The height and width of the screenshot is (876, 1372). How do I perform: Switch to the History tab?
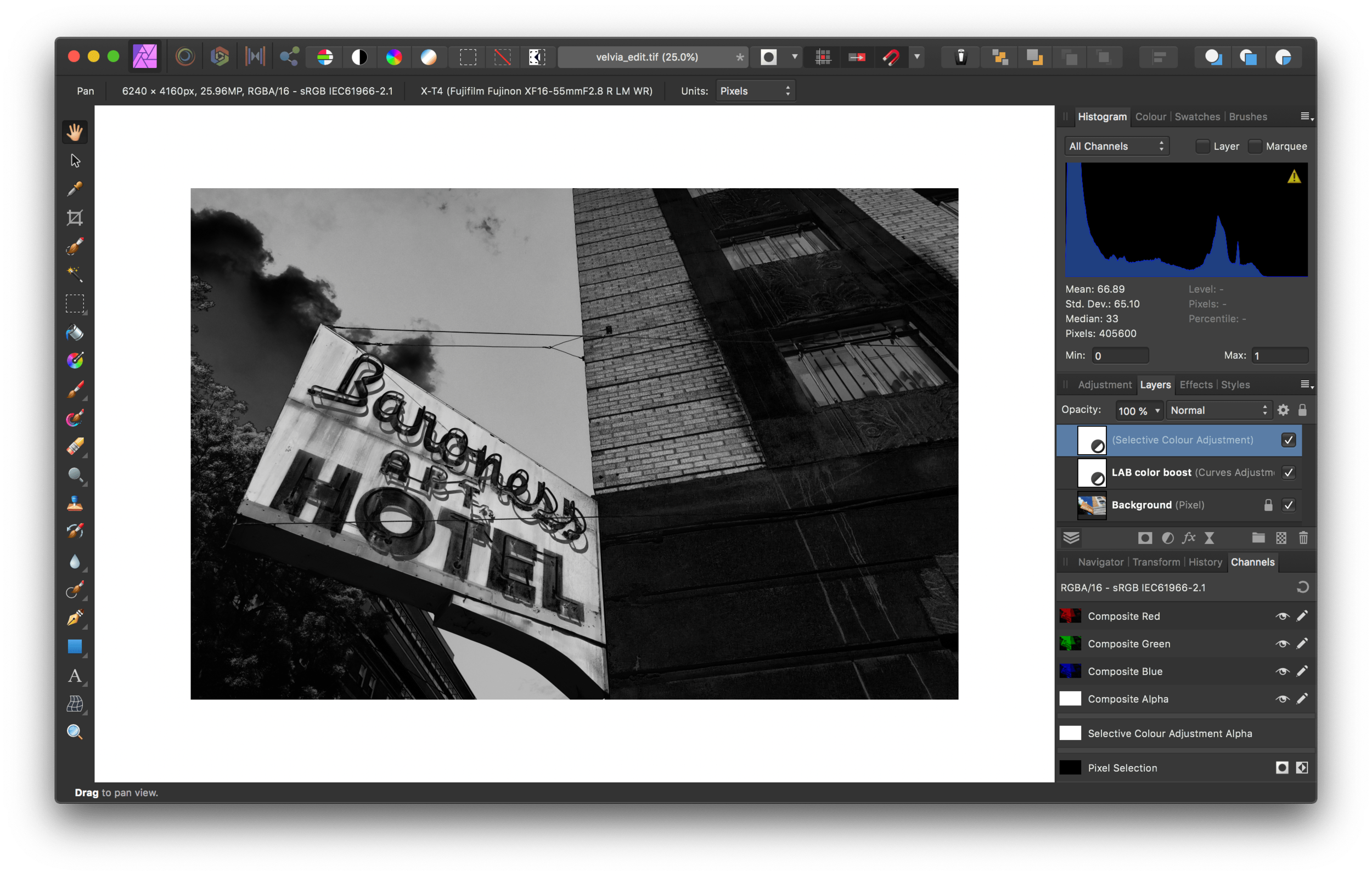(x=1205, y=562)
